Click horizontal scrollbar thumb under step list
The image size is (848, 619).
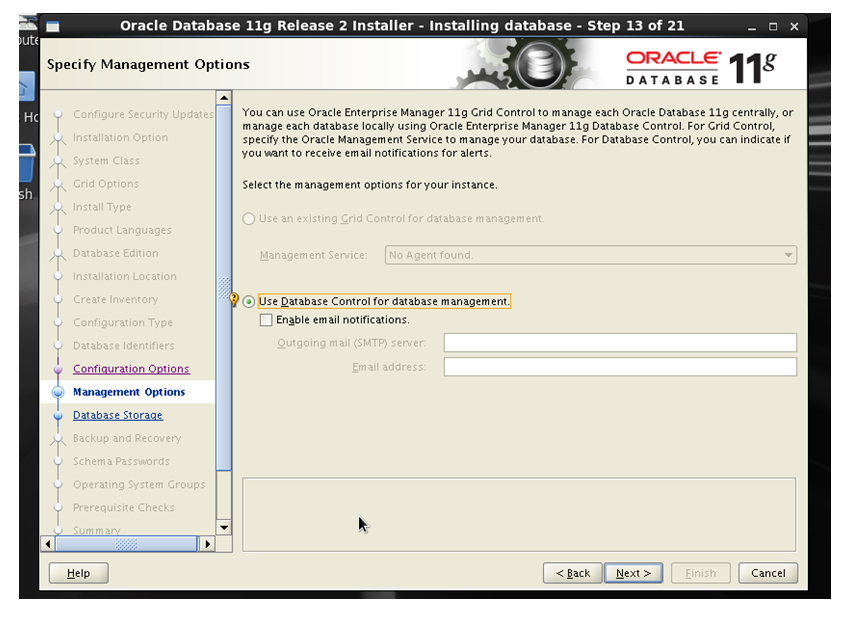127,544
